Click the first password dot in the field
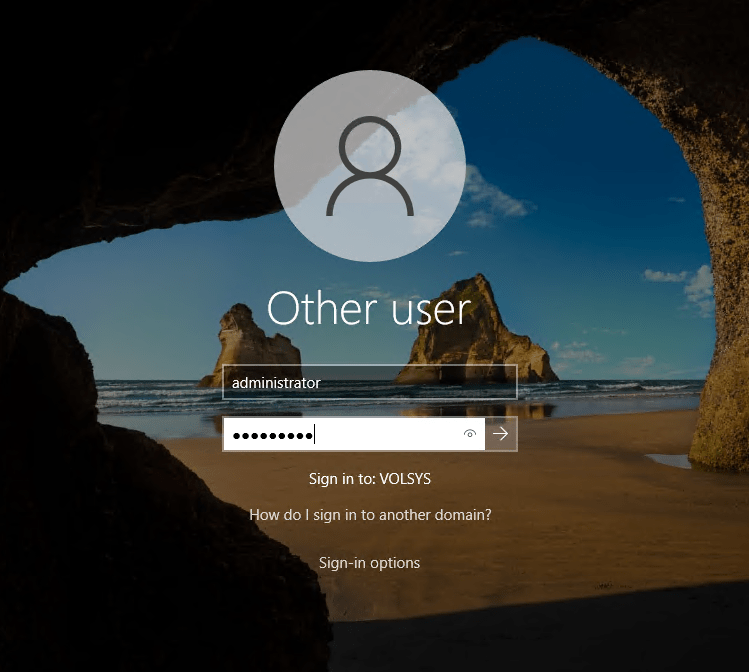The width and height of the screenshot is (749, 672). (x=236, y=435)
